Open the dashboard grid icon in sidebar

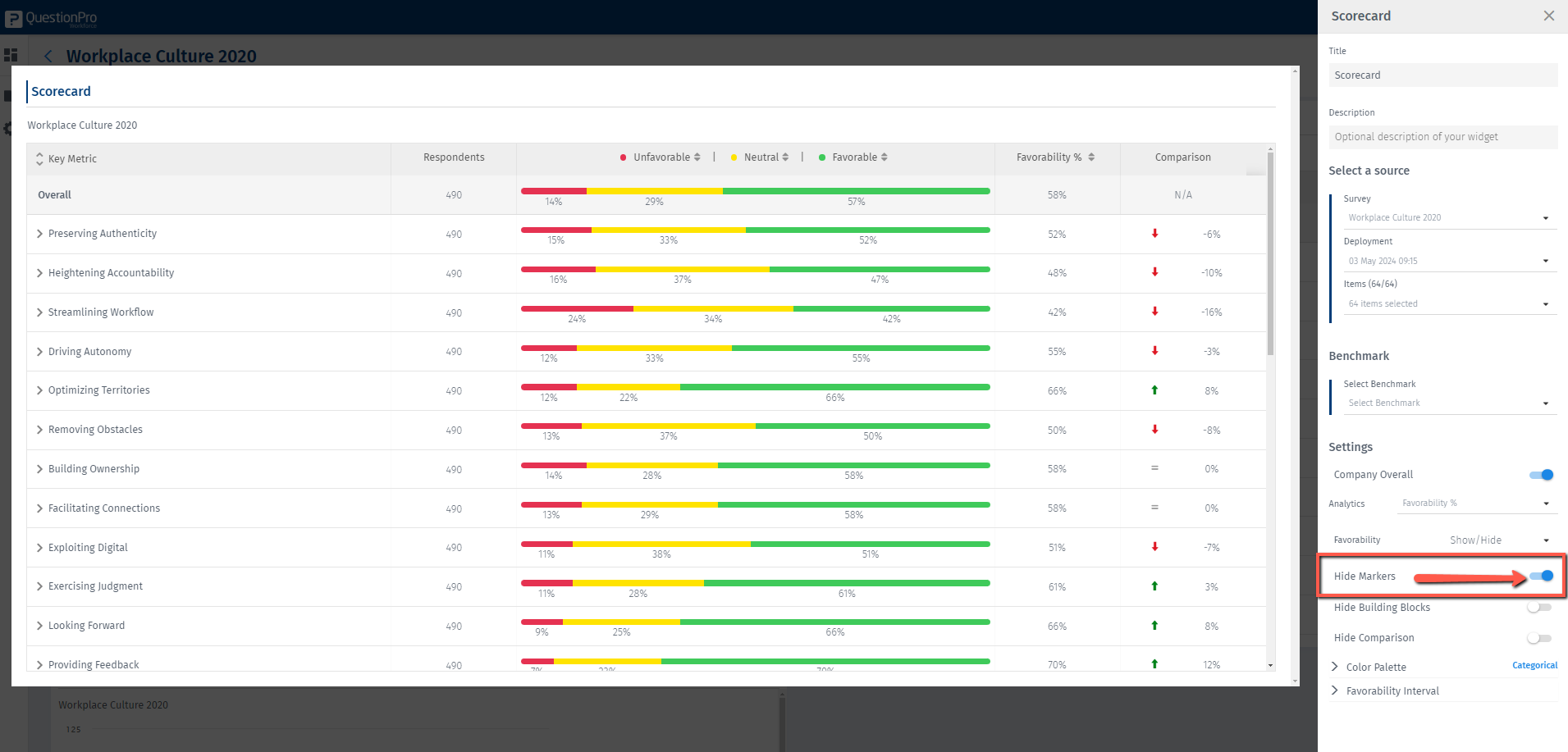[11, 55]
